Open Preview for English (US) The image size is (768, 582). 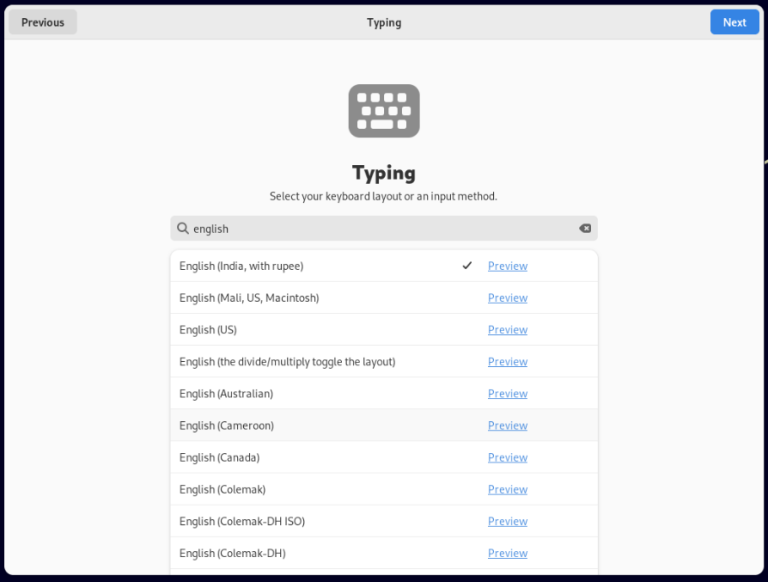507,330
